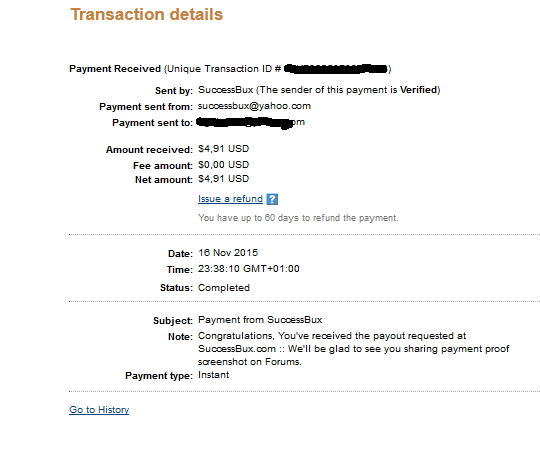Click the blacked-out Unique Transaction ID
The width and height of the screenshot is (540, 453).
tap(336, 69)
